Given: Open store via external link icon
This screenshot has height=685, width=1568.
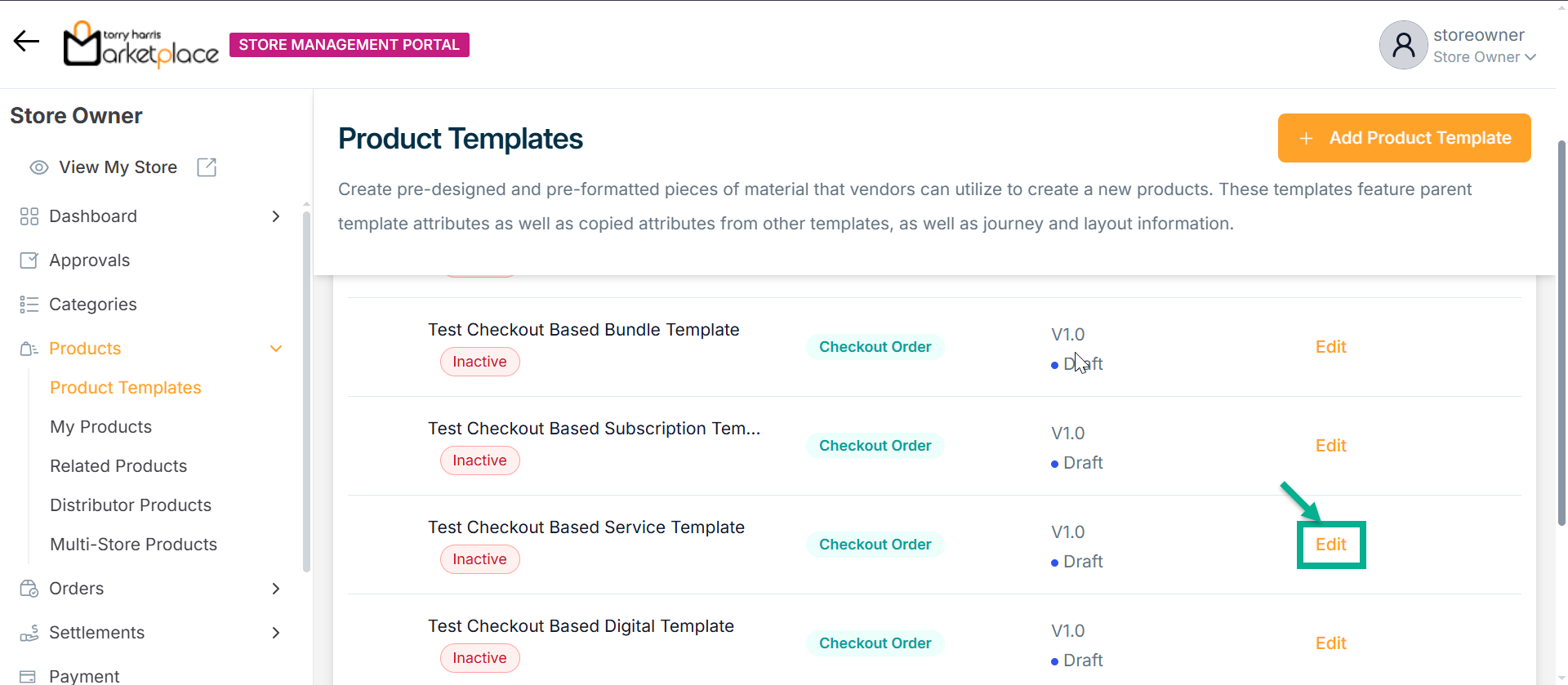Looking at the screenshot, I should (x=207, y=167).
